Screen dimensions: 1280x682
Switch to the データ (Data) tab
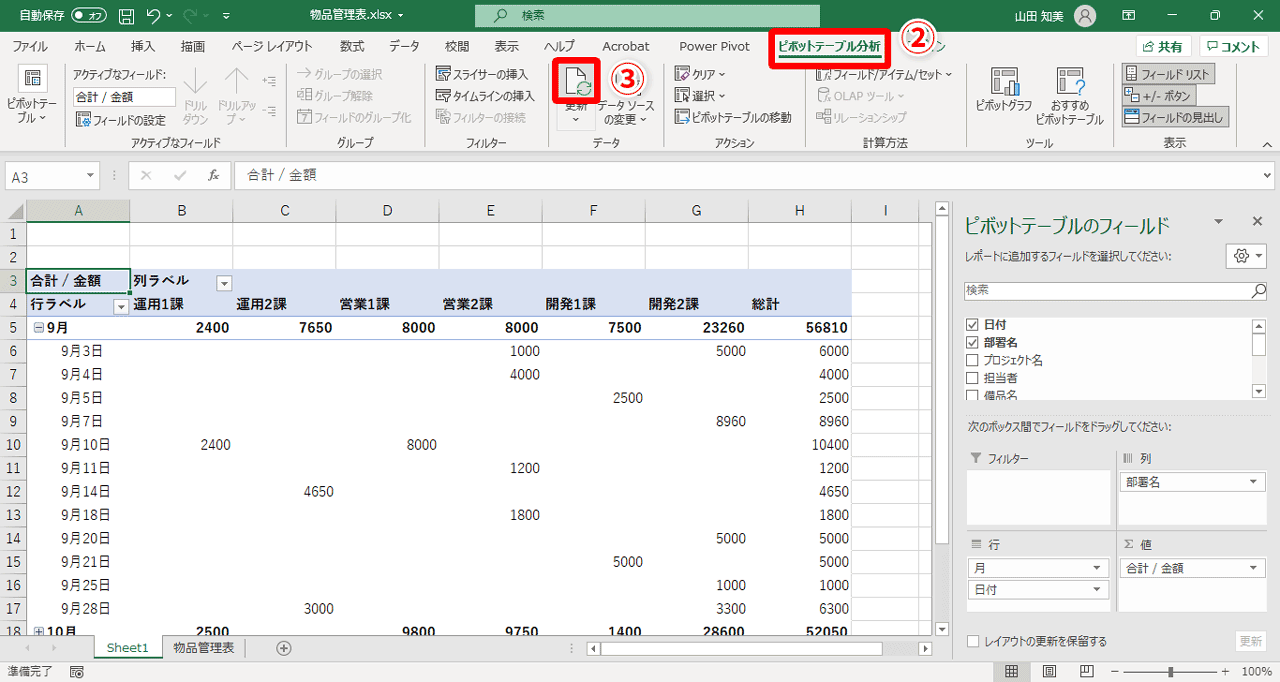(405, 46)
